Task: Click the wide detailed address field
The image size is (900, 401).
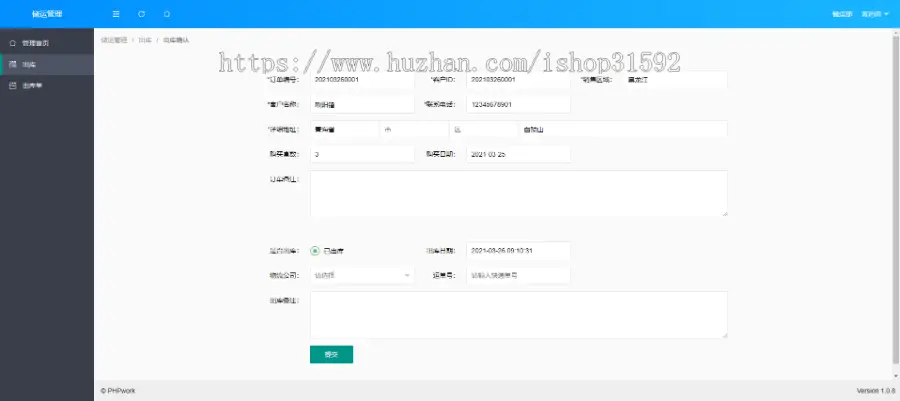Action: (623, 130)
